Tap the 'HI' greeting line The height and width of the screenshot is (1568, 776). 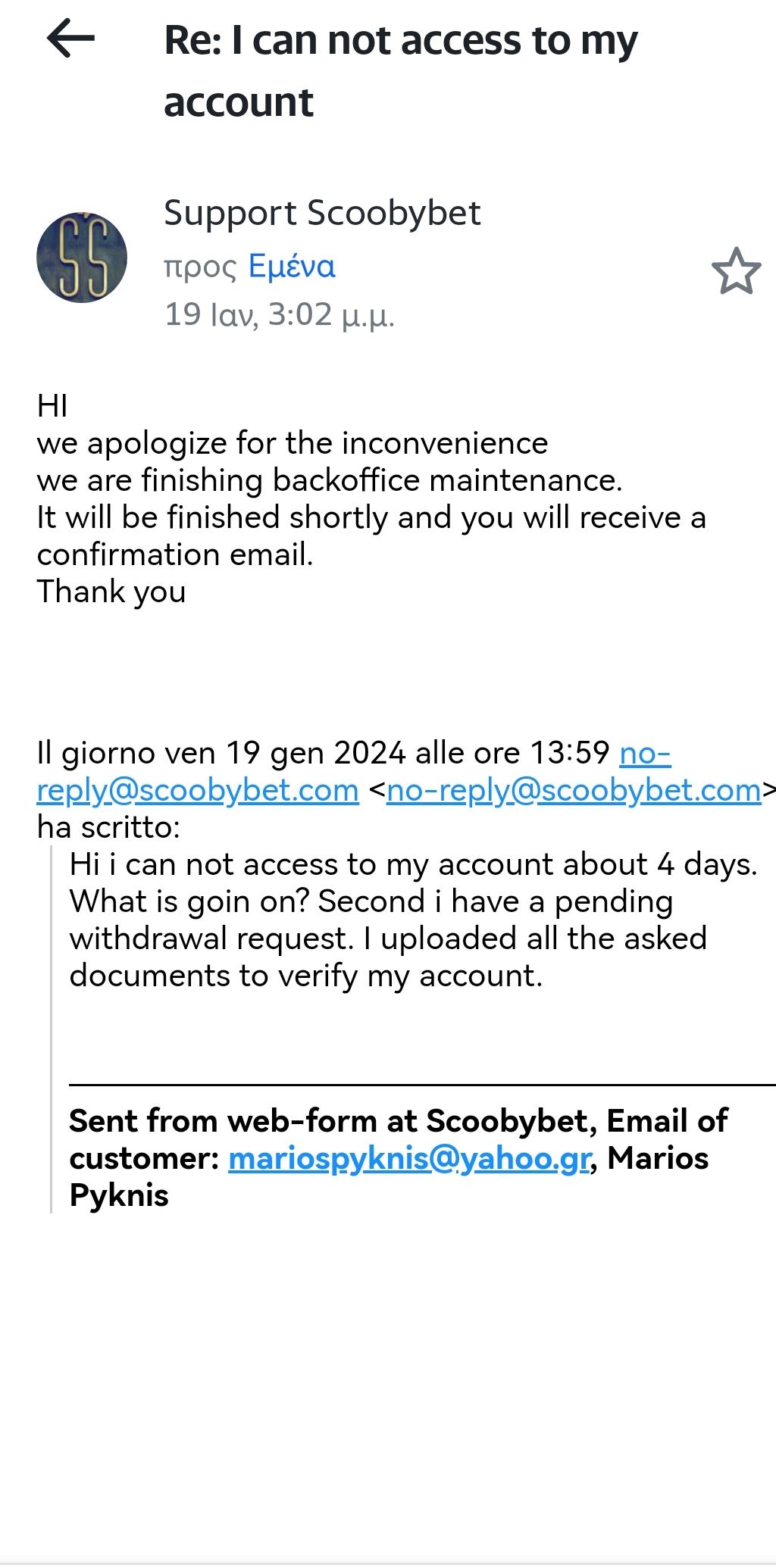pos(52,406)
